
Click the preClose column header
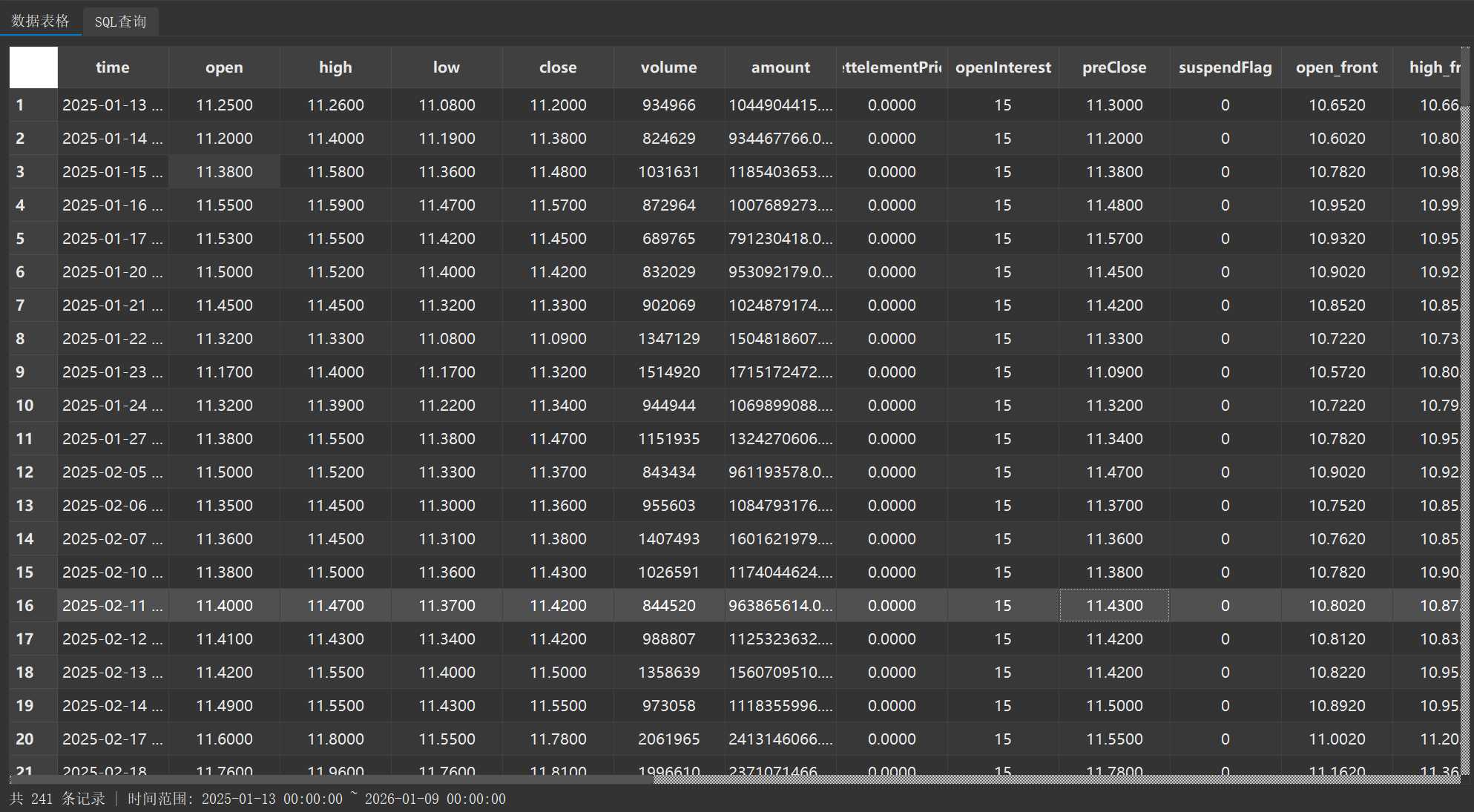1113,67
